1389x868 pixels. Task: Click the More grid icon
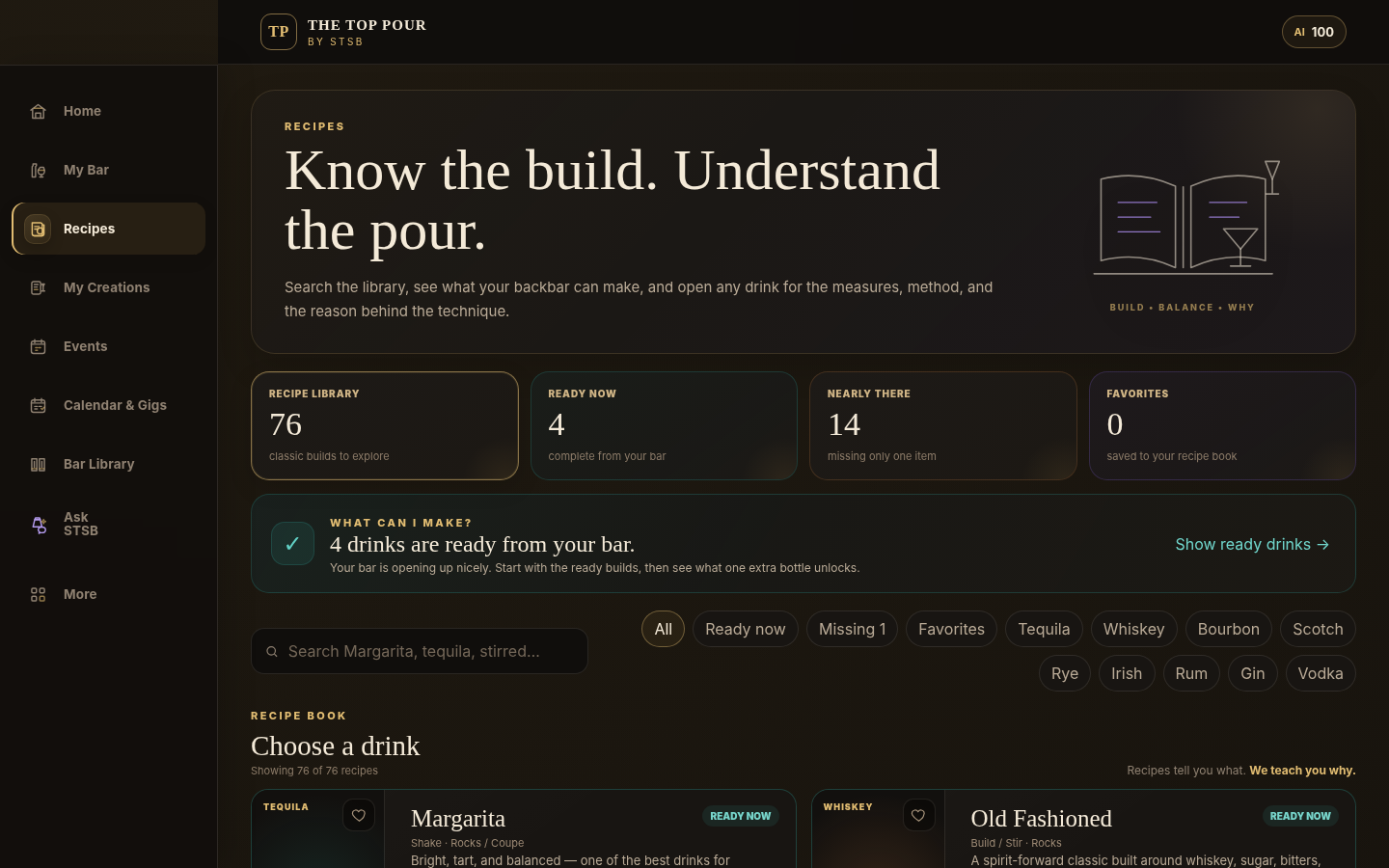tap(38, 594)
